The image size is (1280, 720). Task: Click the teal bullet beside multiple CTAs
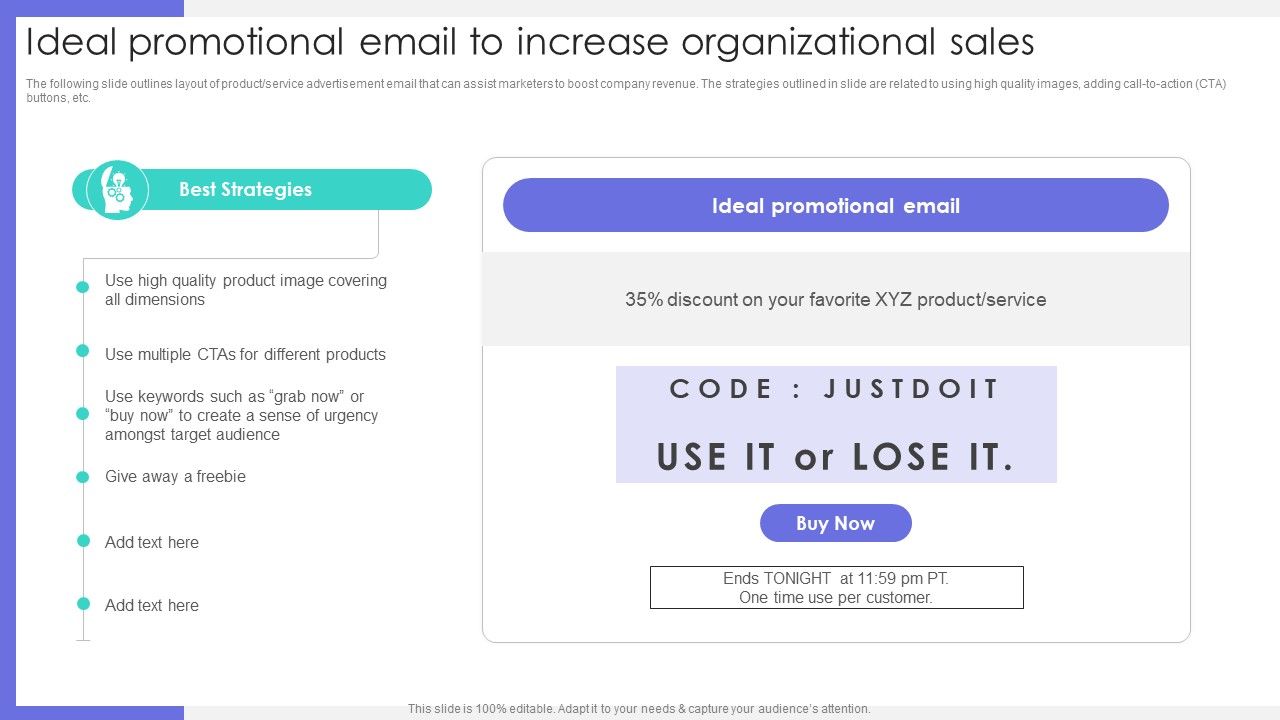pos(83,350)
